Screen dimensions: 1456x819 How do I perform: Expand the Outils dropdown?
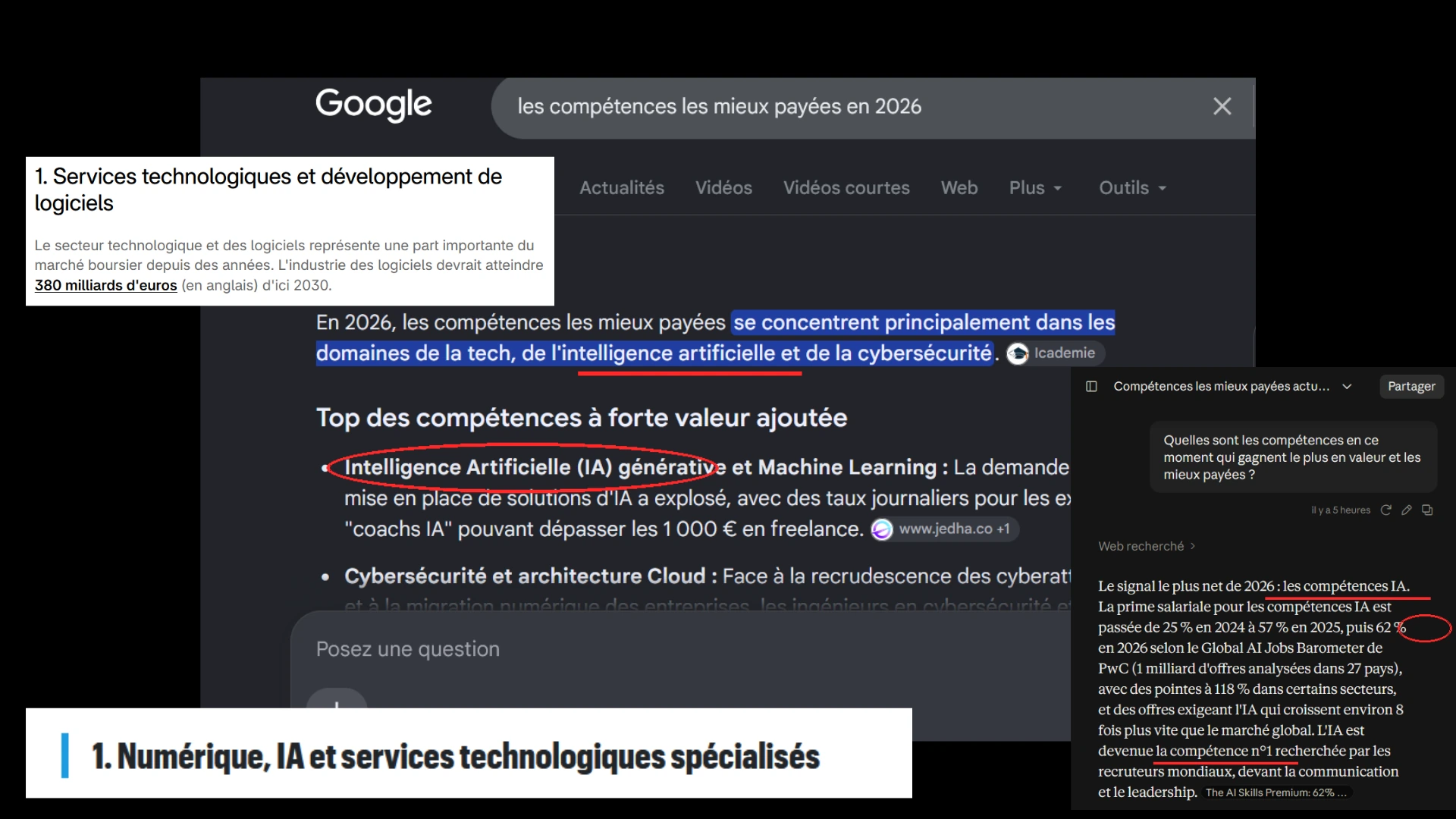[1132, 188]
